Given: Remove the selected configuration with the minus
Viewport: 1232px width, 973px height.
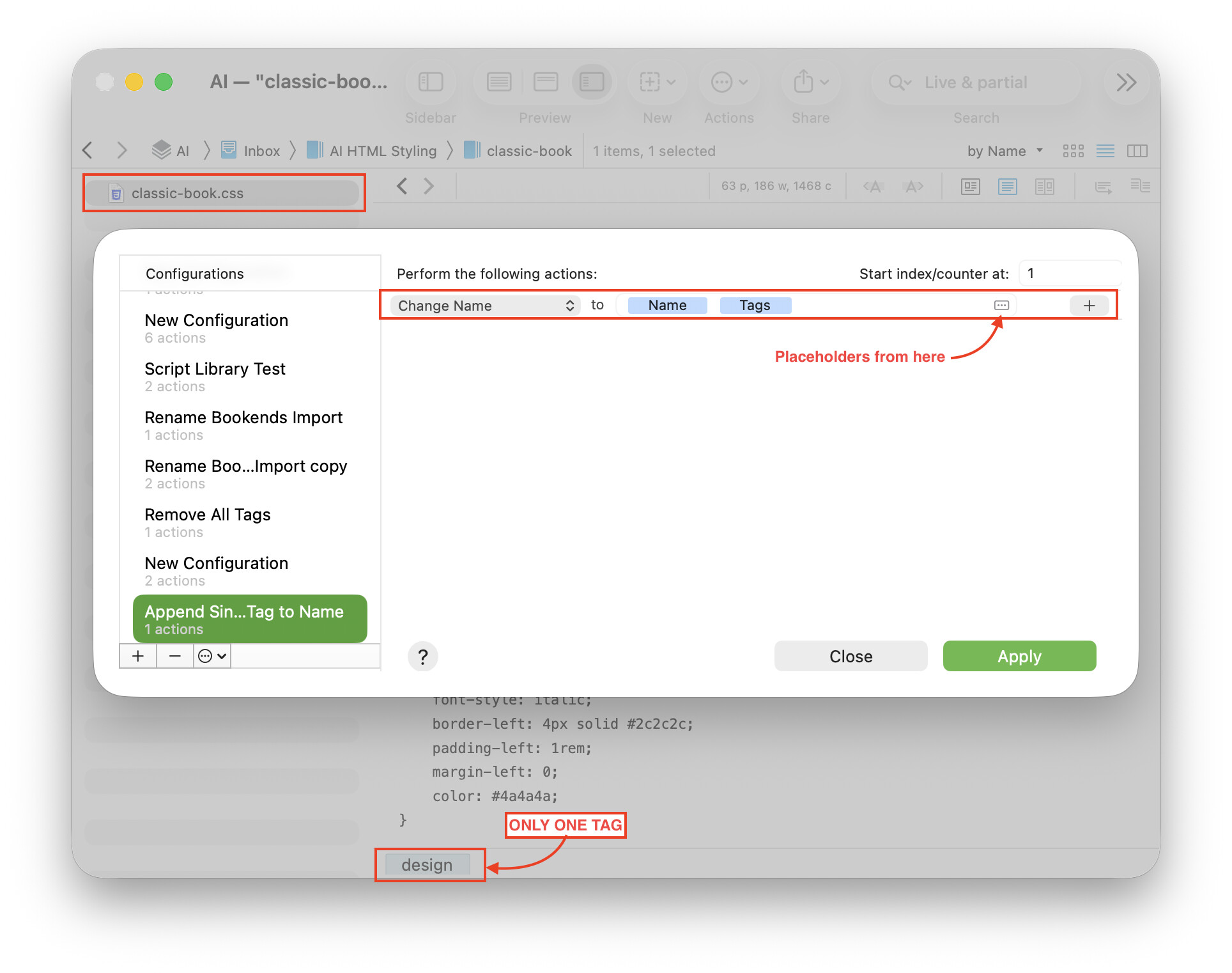Looking at the screenshot, I should (x=174, y=657).
